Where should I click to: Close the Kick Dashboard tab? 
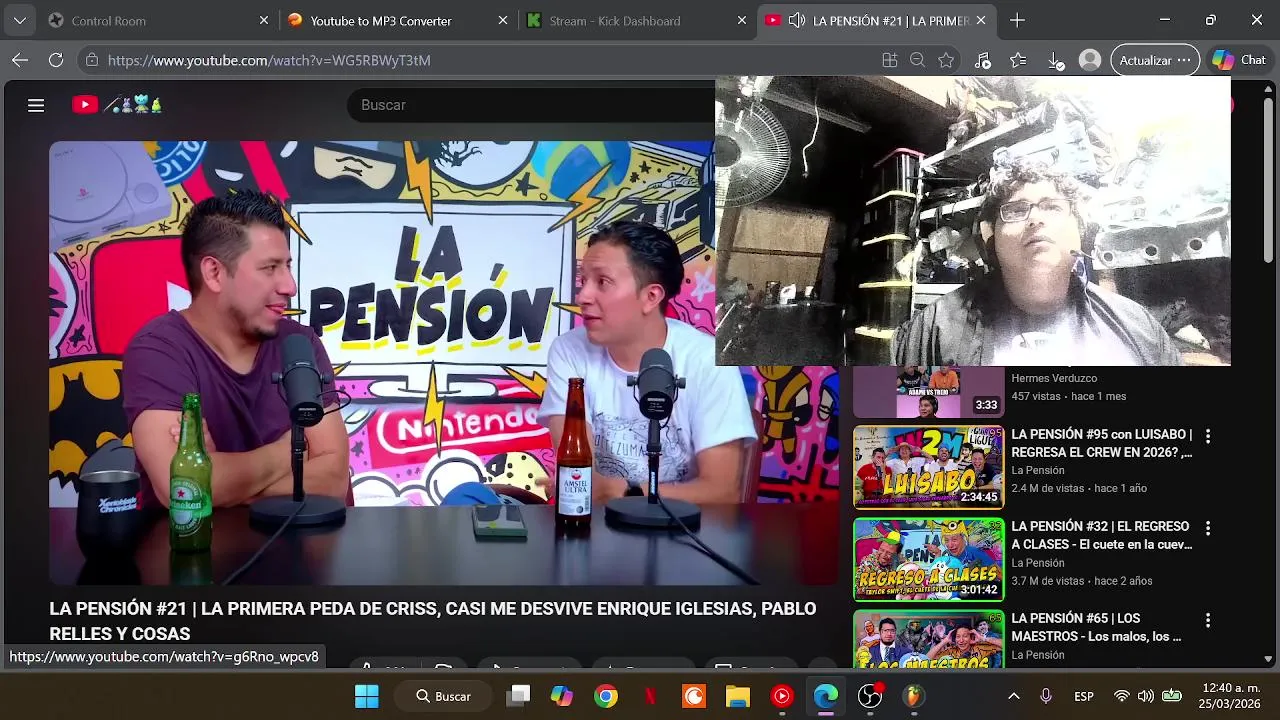click(x=742, y=20)
